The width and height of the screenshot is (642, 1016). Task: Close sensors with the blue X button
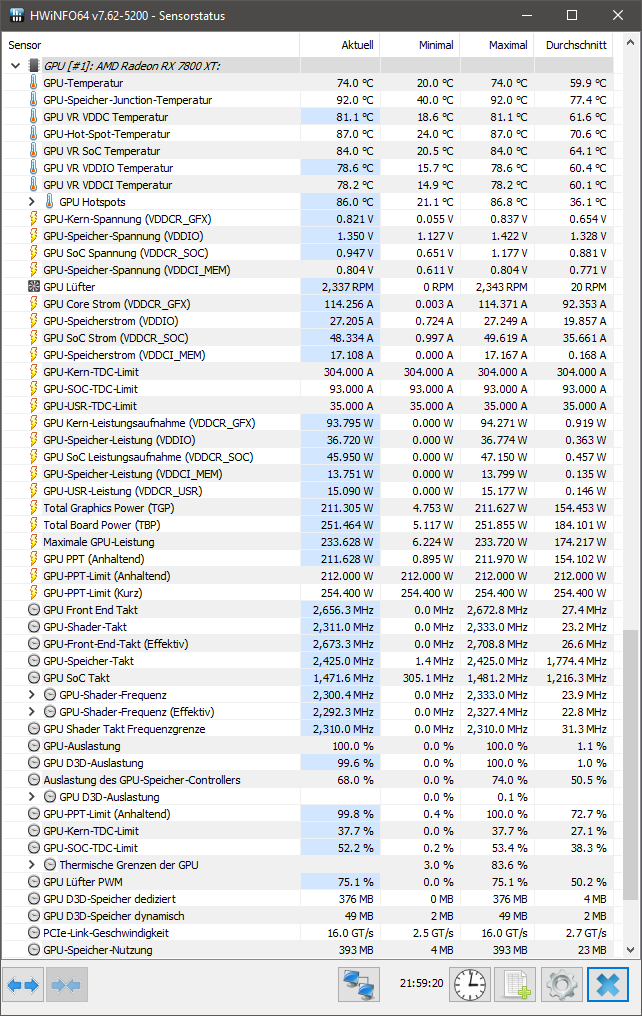pos(608,985)
